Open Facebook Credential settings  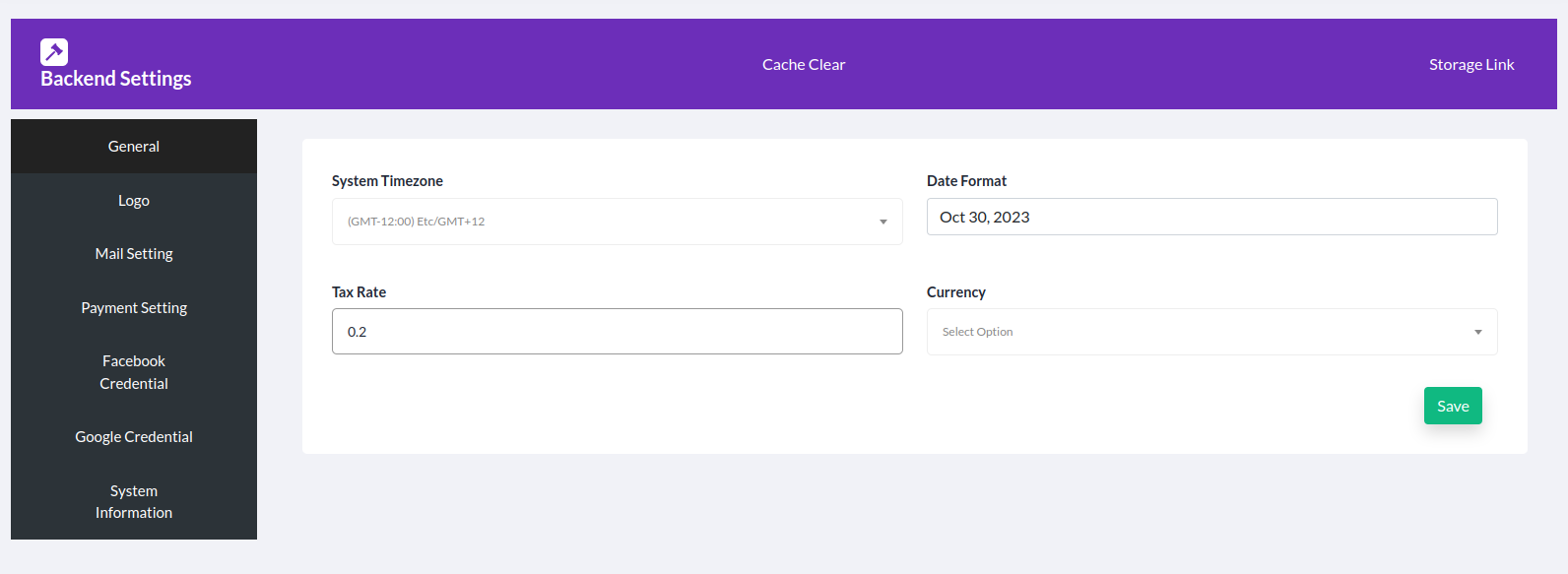coord(134,372)
